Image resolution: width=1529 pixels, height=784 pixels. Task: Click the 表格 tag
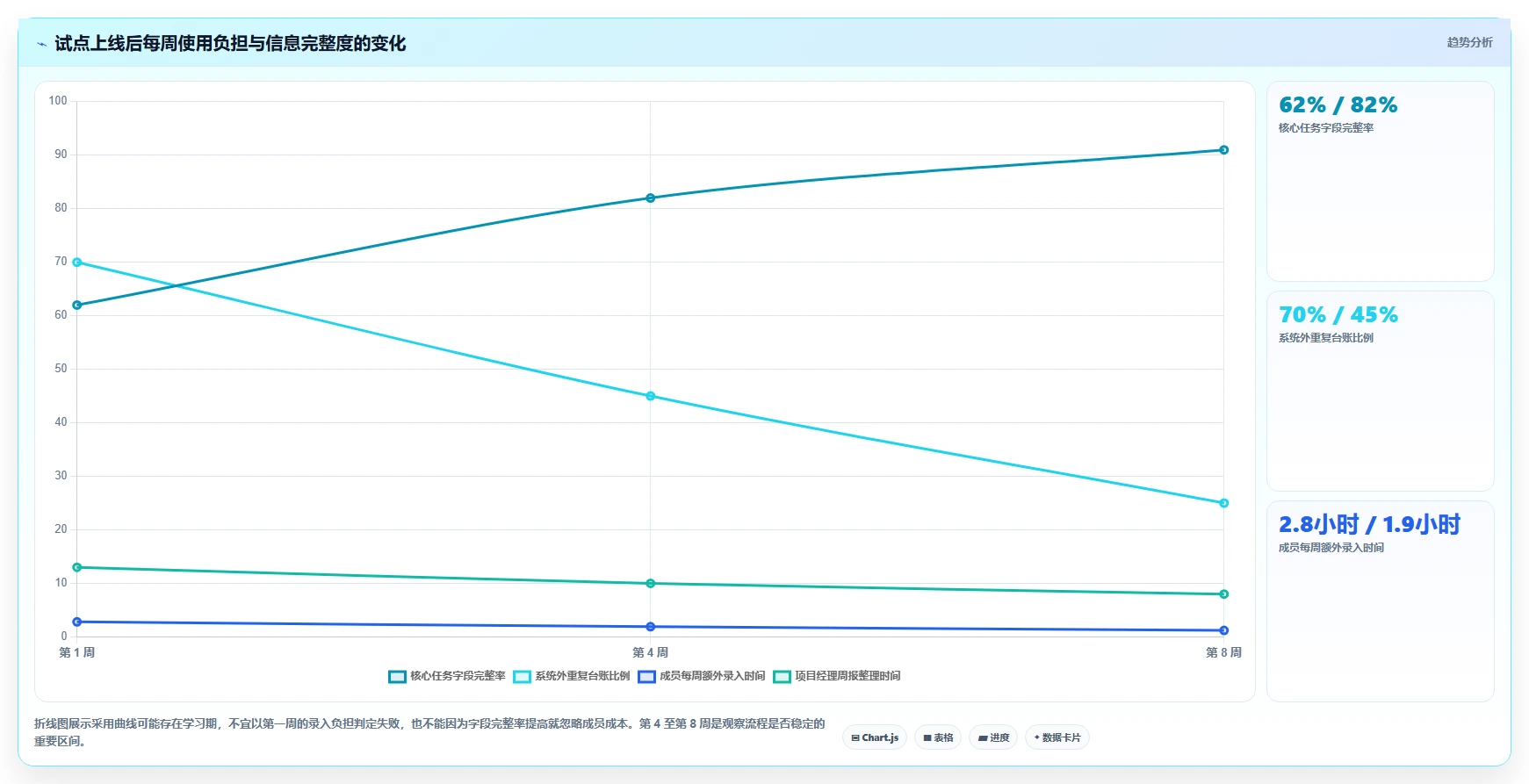938,737
